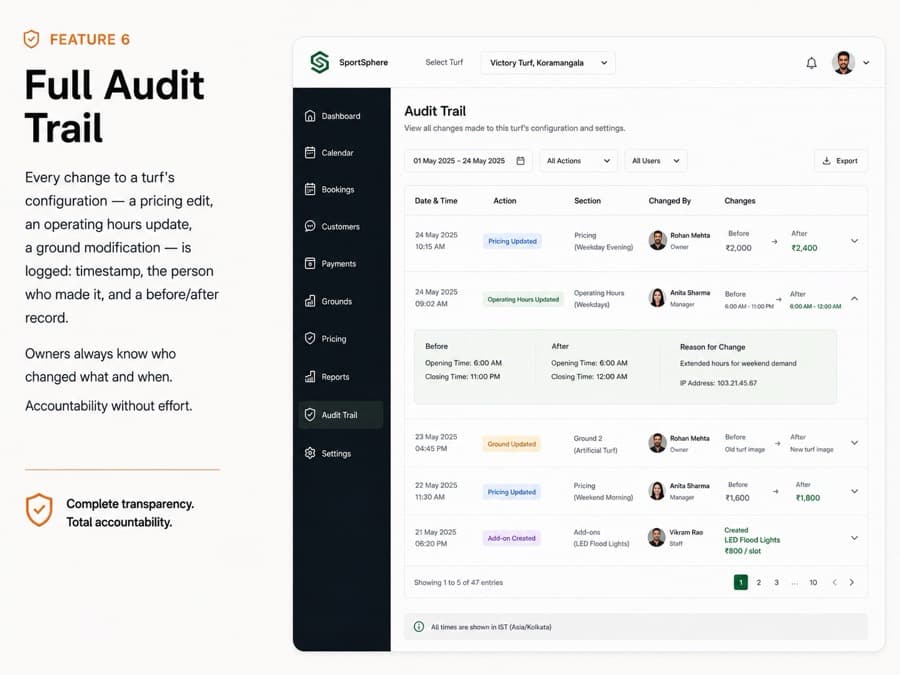Image resolution: width=900 pixels, height=675 pixels.
Task: Click Vikram Rao avatar
Action: pyautogui.click(x=657, y=537)
